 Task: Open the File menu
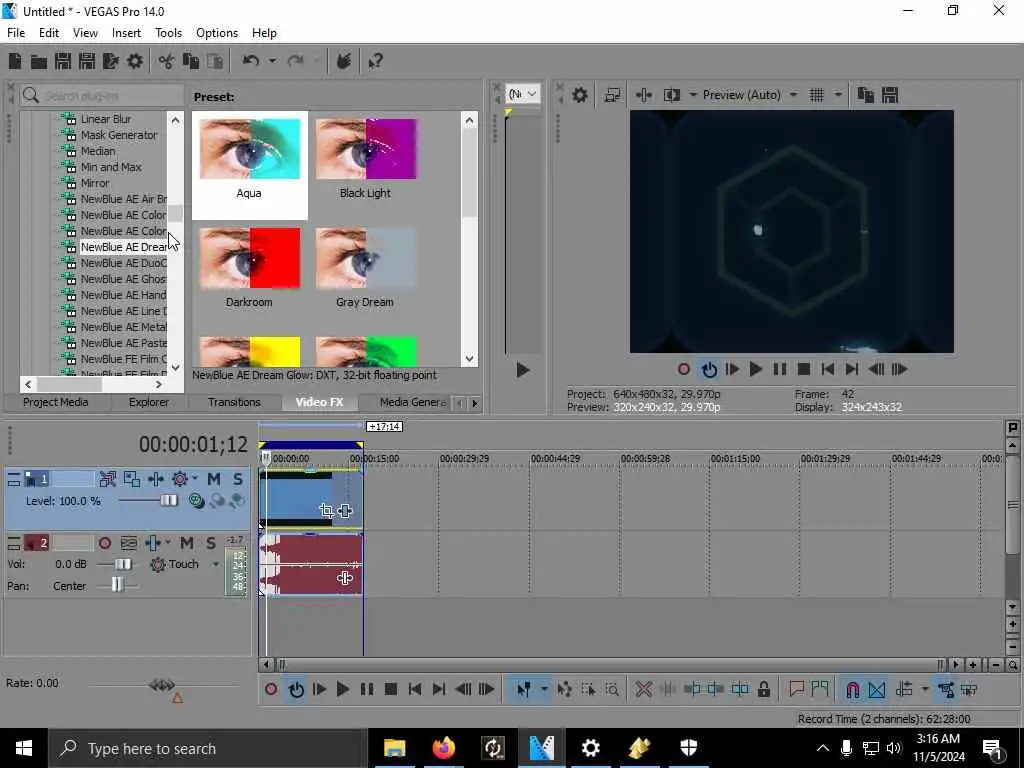(16, 33)
